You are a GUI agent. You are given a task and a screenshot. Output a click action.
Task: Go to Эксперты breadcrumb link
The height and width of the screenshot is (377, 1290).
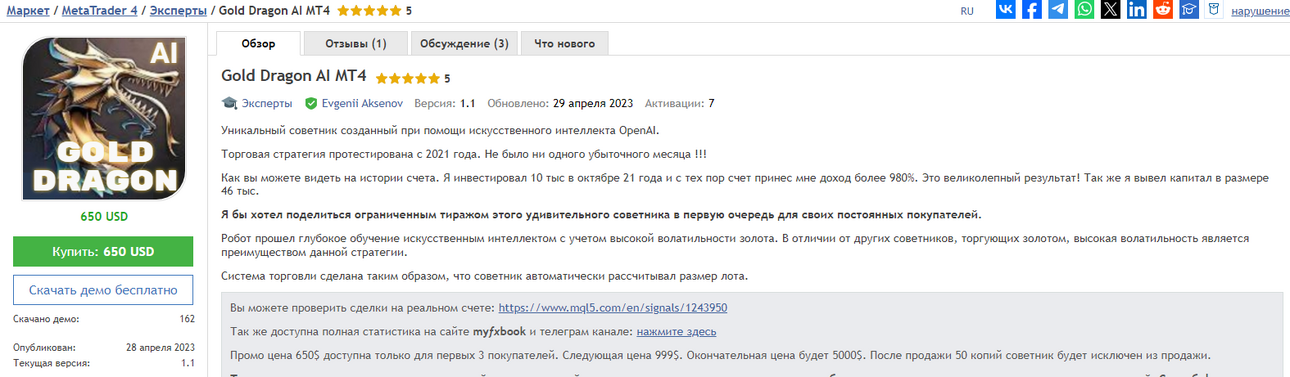click(x=179, y=11)
